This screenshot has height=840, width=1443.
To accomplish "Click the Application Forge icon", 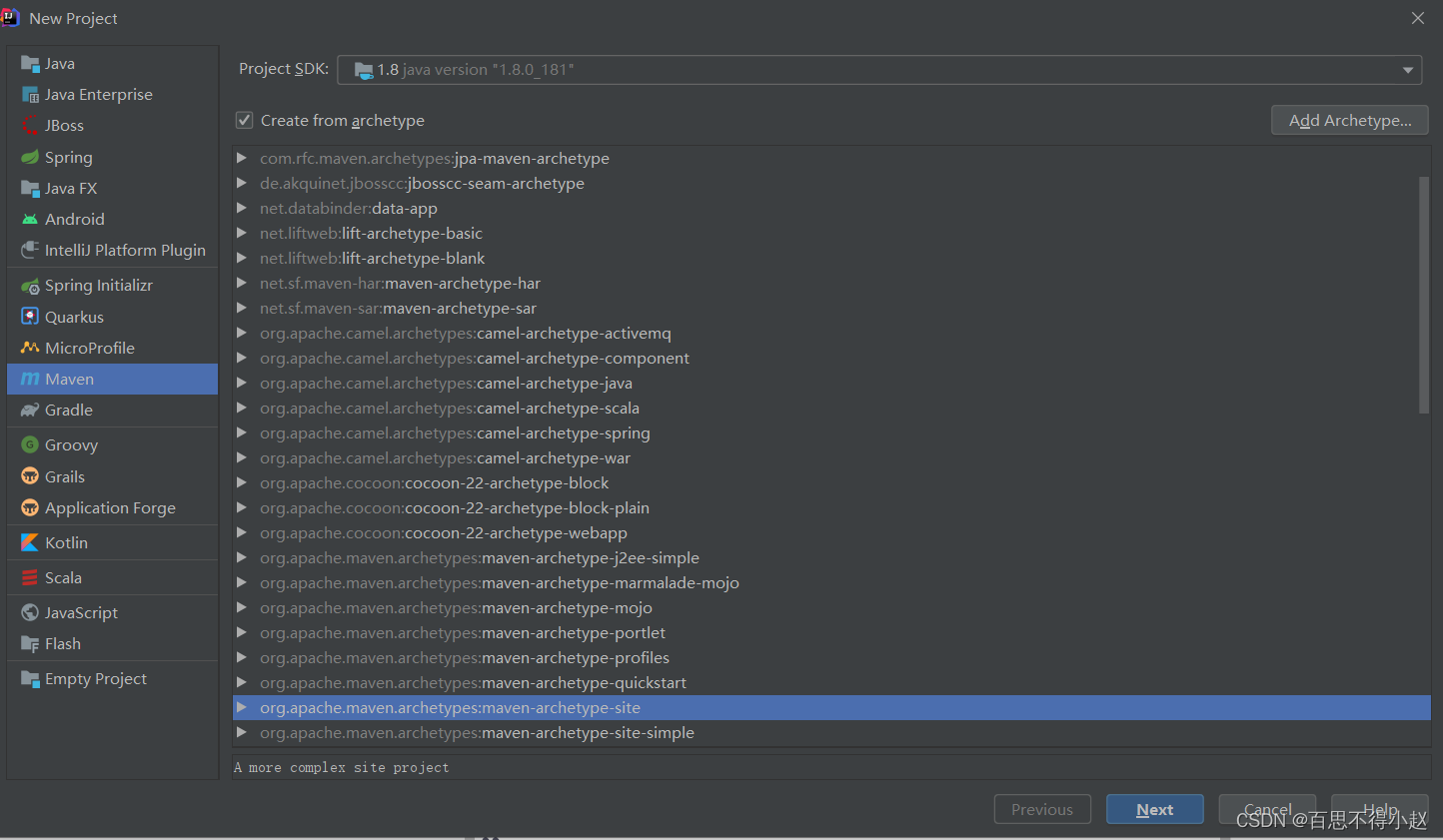I will pos(30,507).
